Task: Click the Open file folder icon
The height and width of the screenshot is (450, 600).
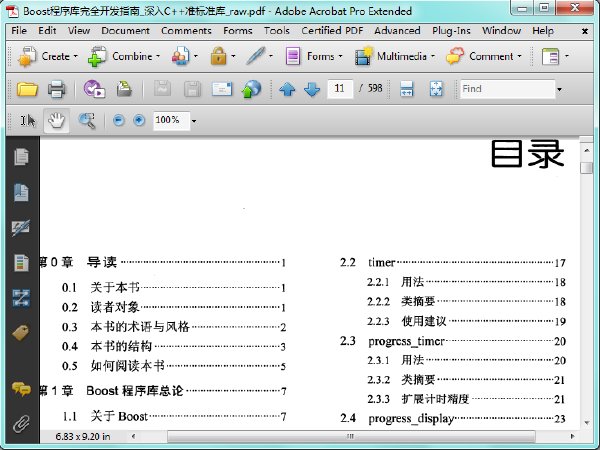Action: point(27,89)
